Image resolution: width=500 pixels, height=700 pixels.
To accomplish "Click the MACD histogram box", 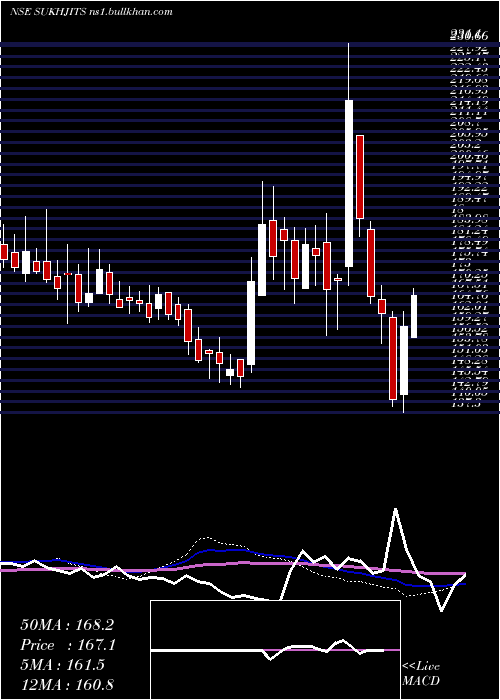I will click(x=275, y=650).
